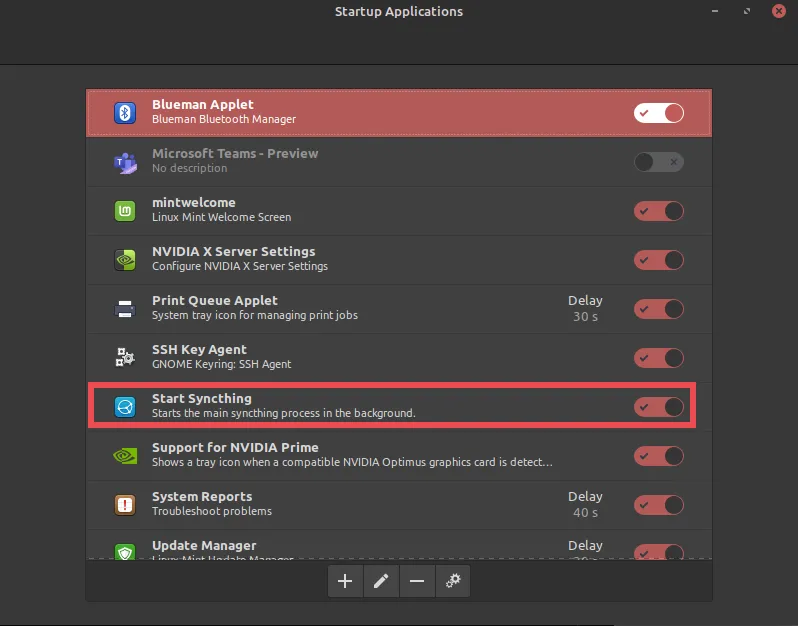Click the System Reports warning icon
Image resolution: width=798 pixels, height=626 pixels.
point(125,504)
